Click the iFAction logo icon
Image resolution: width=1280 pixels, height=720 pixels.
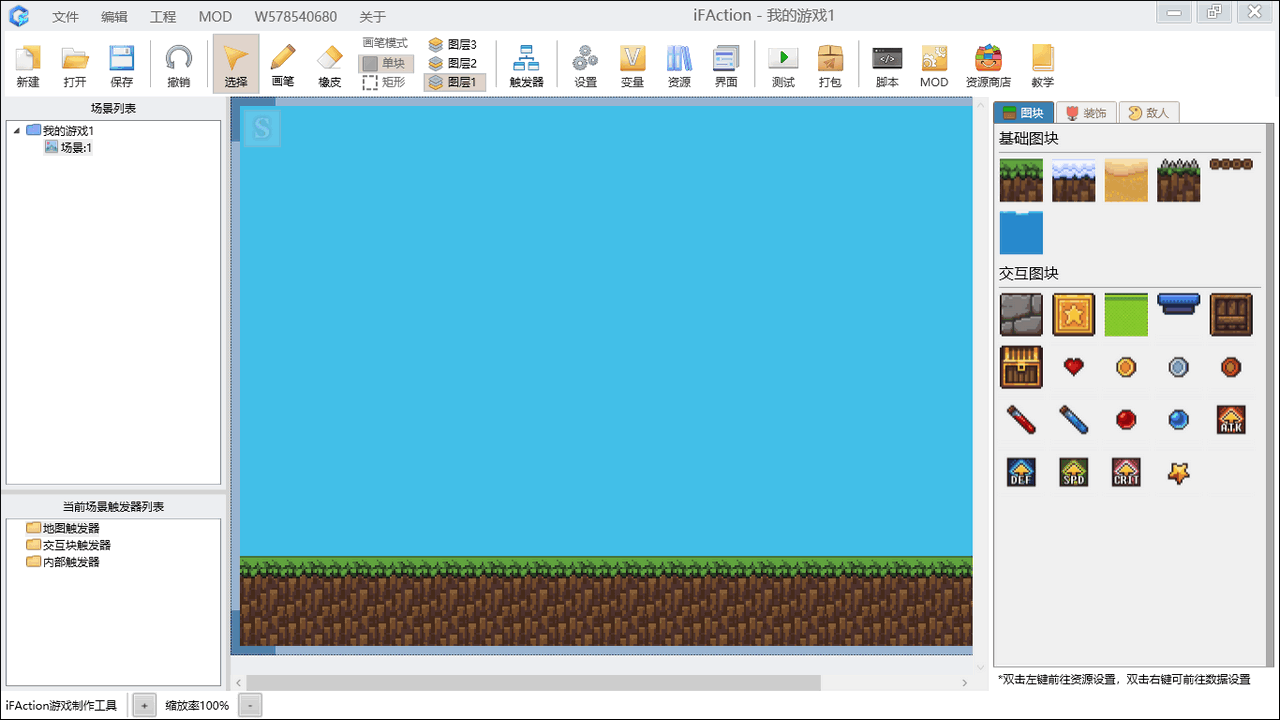[x=19, y=16]
